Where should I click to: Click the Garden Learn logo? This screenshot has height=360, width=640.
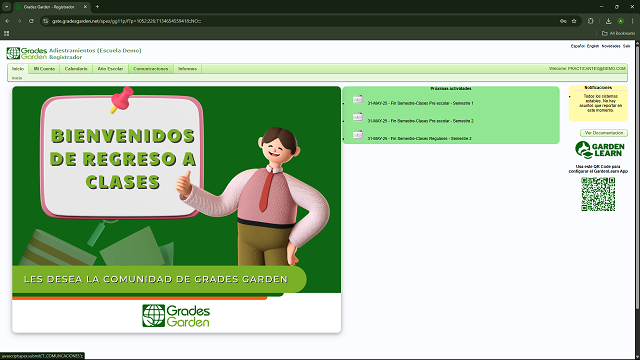point(599,150)
